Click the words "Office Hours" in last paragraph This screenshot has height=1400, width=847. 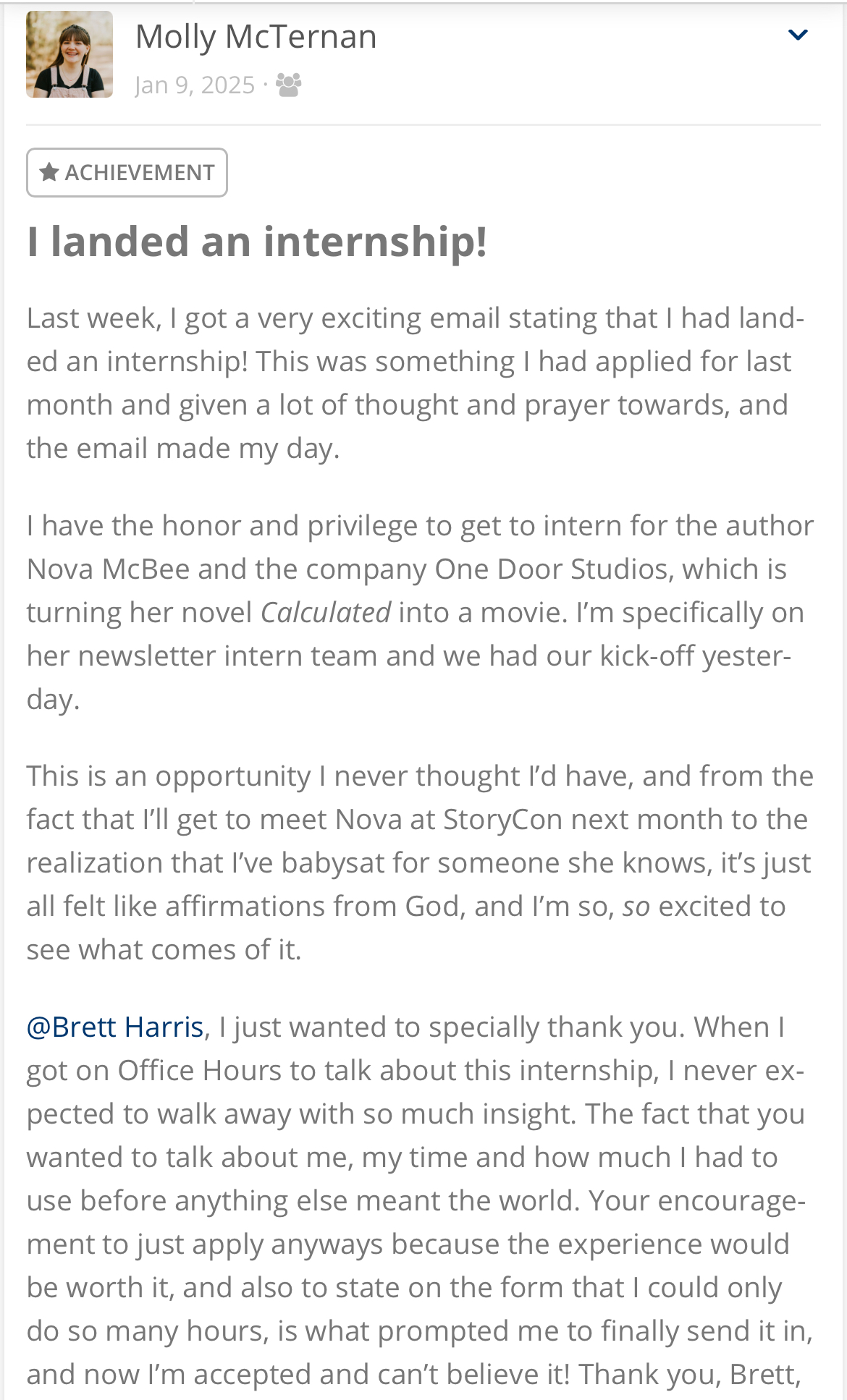[199, 1070]
